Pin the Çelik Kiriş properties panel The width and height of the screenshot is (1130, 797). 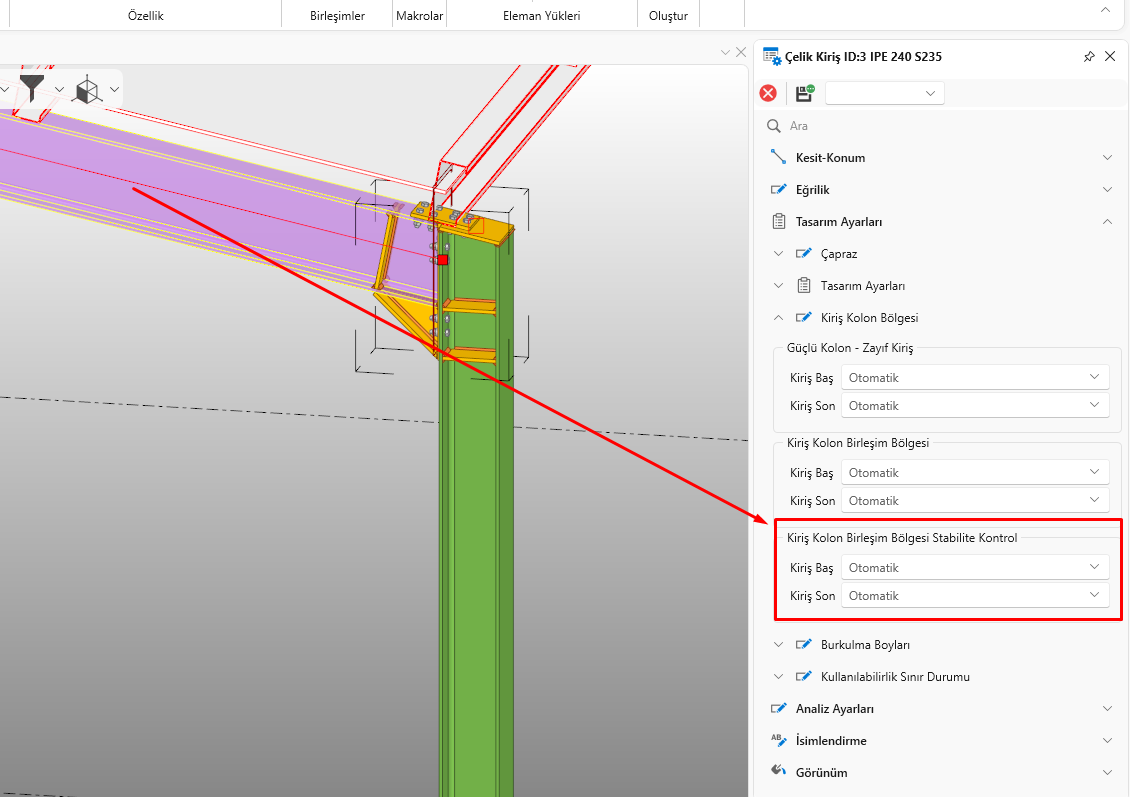tap(1089, 57)
